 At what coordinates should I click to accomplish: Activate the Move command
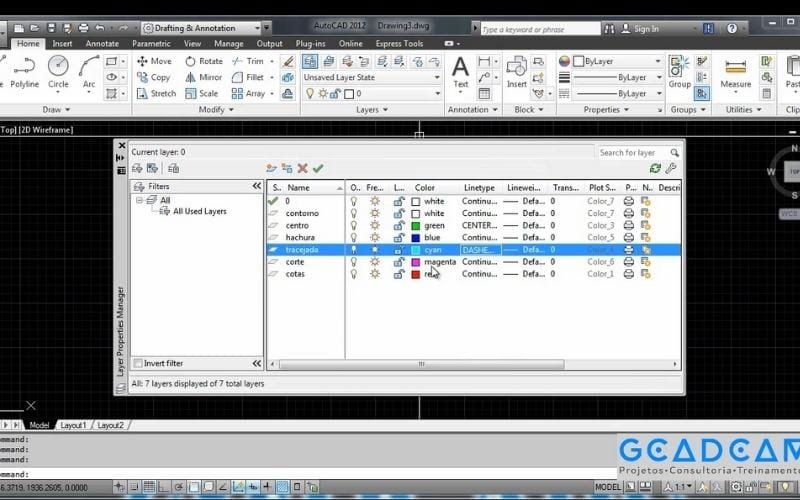(154, 61)
